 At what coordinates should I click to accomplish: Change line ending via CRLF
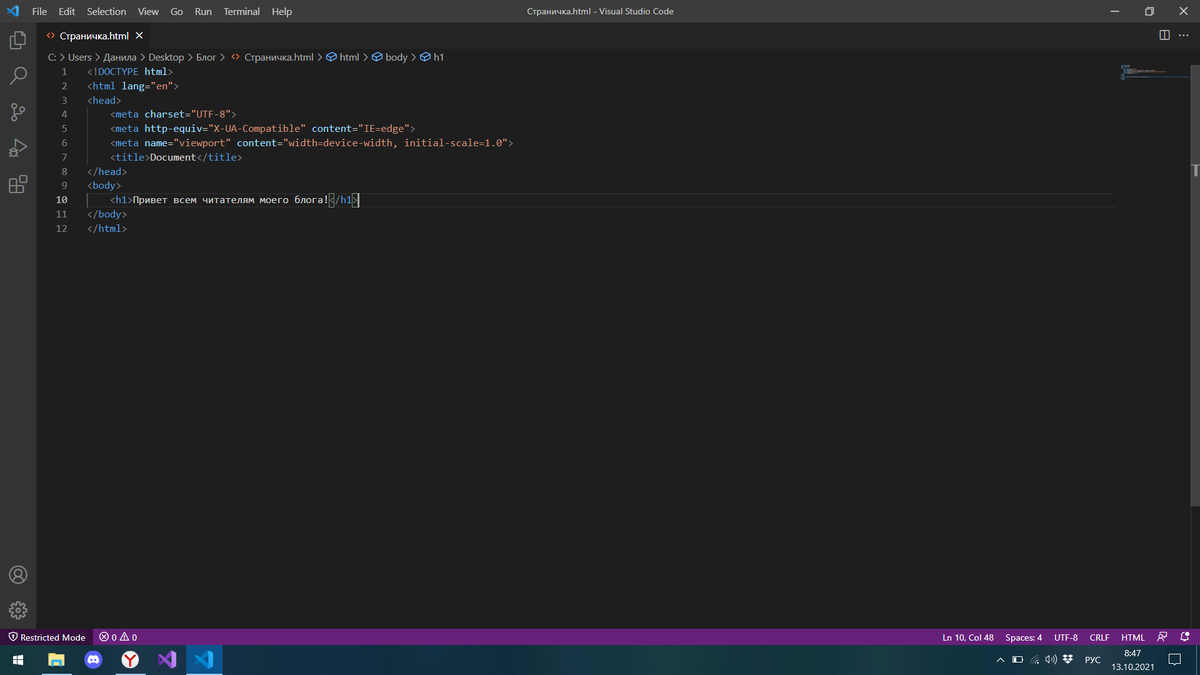point(1099,637)
